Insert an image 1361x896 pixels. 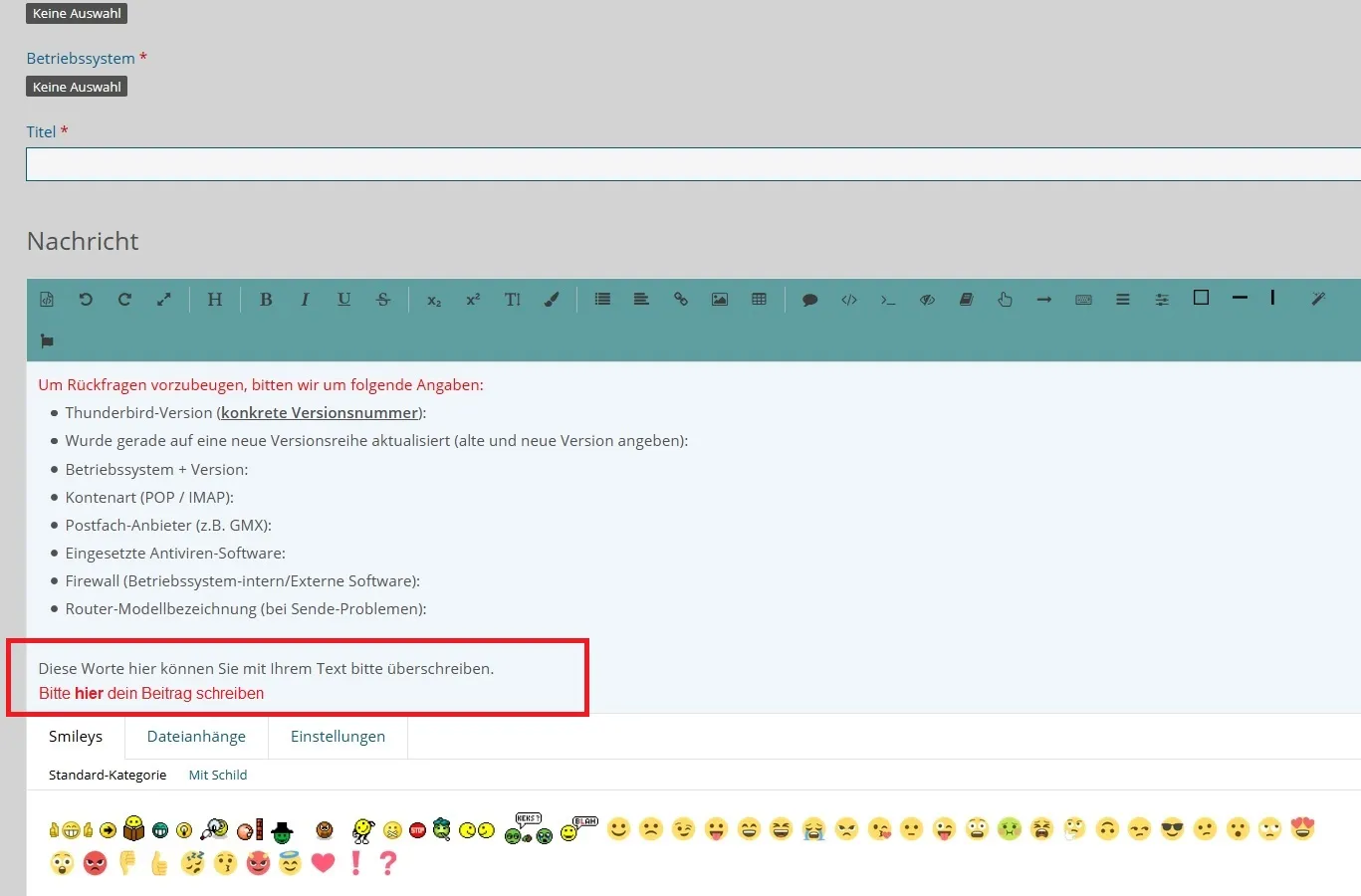(x=720, y=299)
